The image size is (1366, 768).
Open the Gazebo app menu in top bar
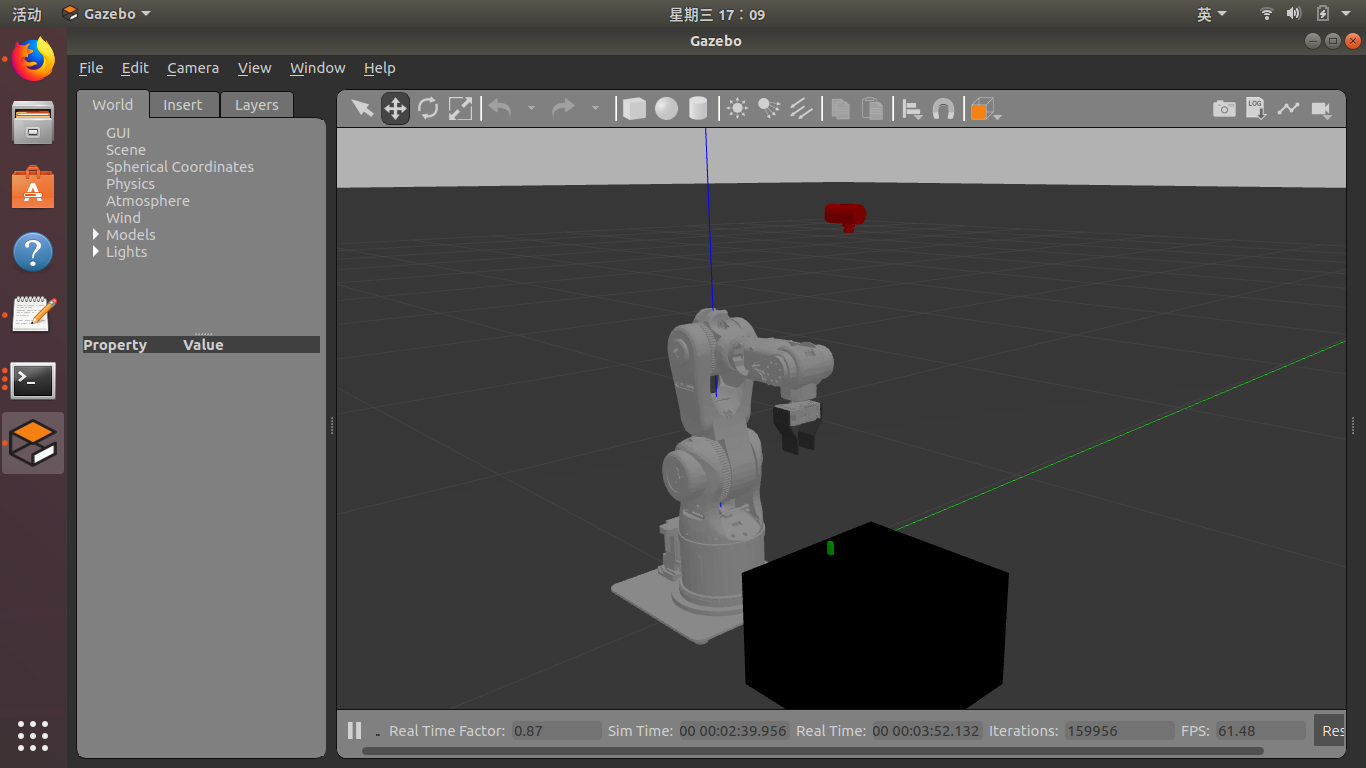coord(106,14)
